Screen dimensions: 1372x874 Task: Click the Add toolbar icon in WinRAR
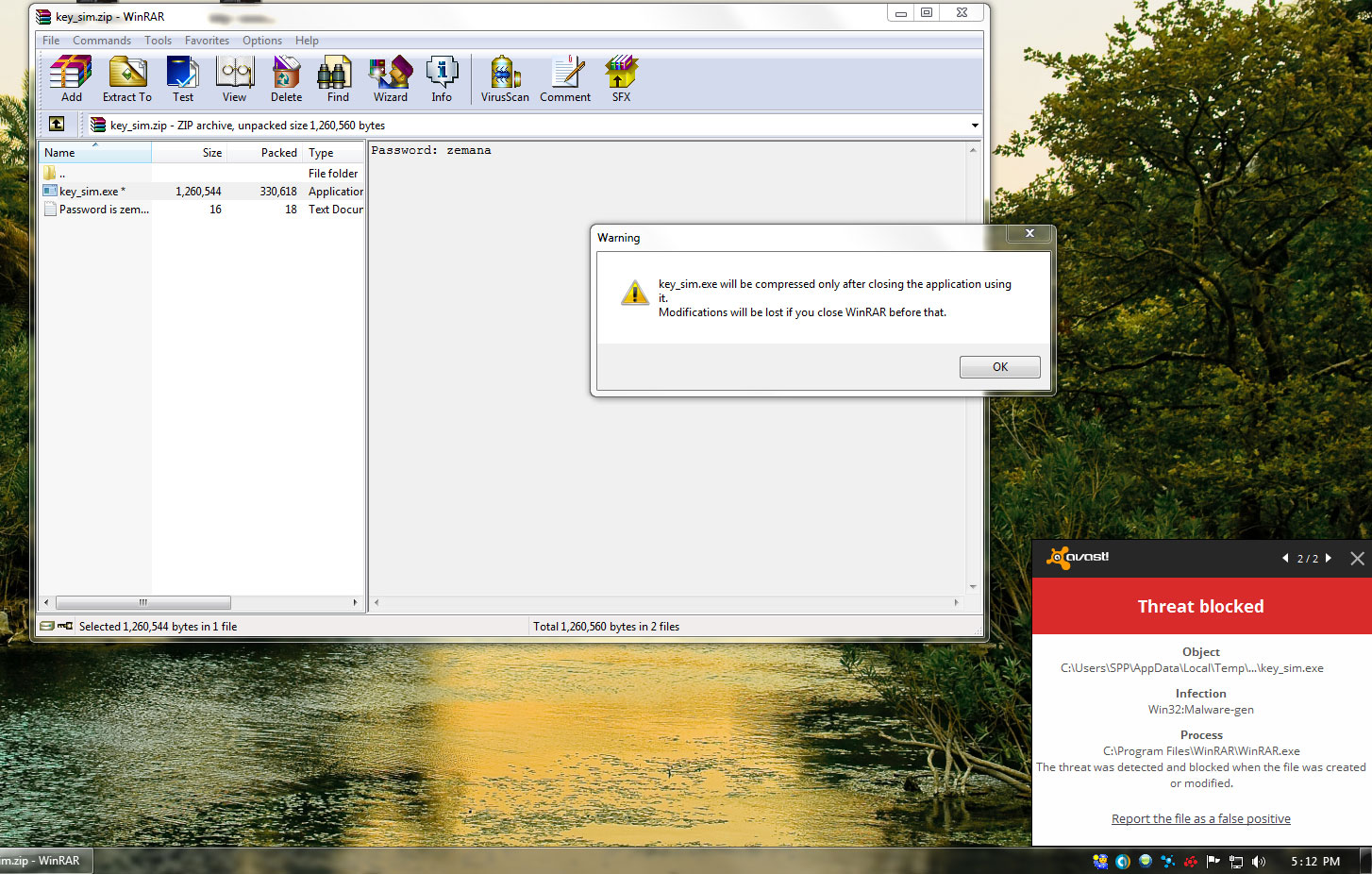pos(72,78)
